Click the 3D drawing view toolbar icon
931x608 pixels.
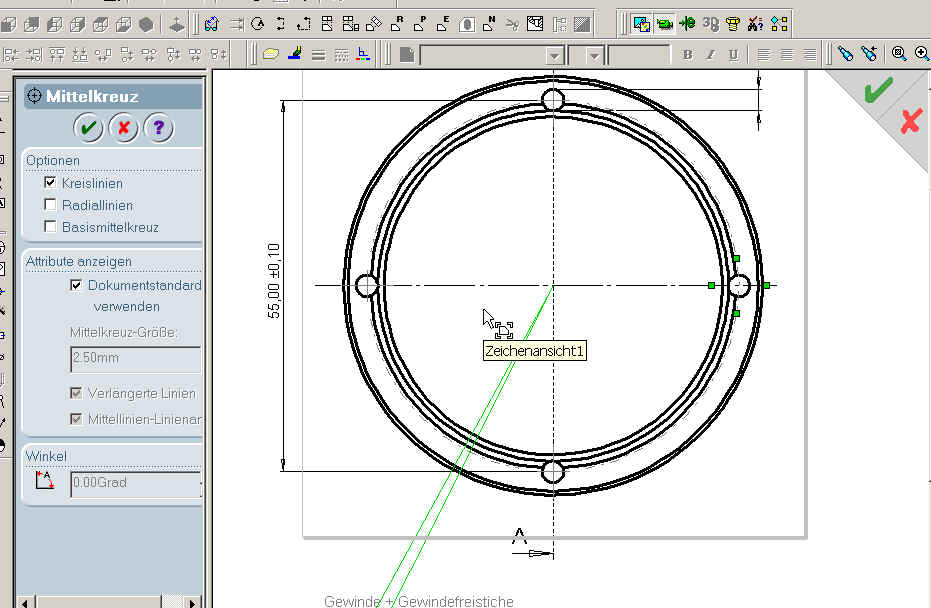click(x=710, y=23)
